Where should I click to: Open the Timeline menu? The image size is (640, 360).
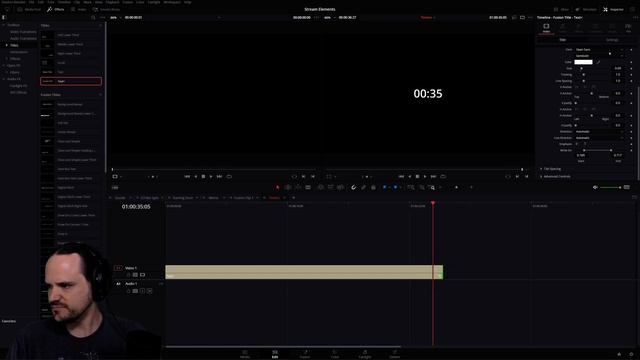click(x=64, y=2)
